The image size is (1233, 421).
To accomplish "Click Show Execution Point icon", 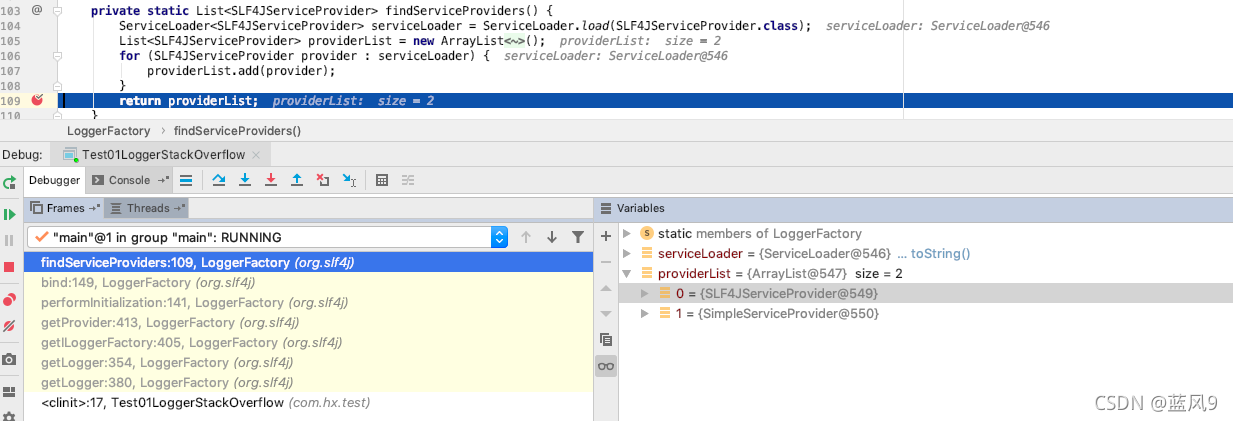I will 186,180.
